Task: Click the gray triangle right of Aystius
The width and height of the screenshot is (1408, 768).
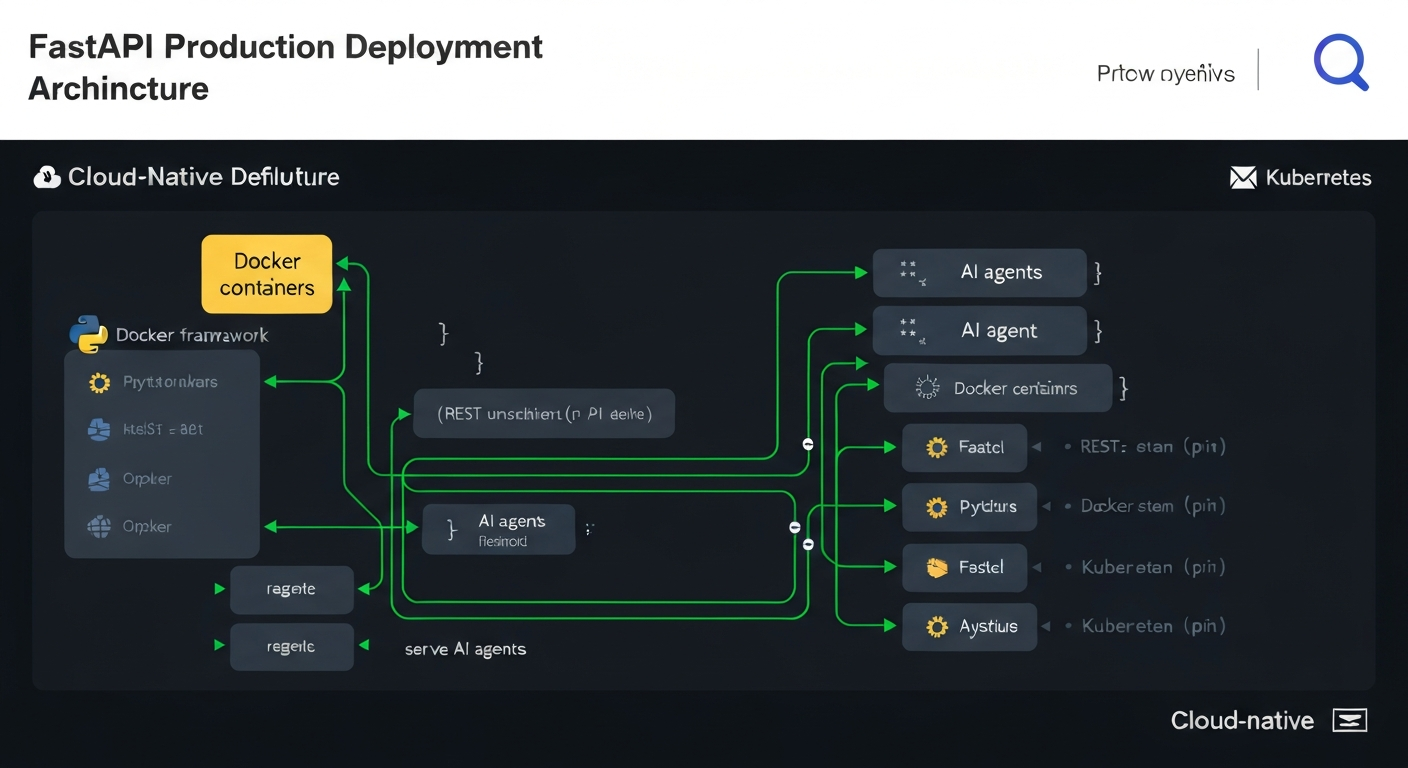Action: click(x=1047, y=627)
